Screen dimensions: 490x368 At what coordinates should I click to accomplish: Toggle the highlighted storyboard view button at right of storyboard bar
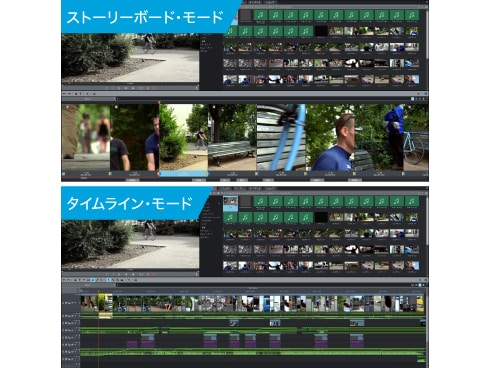(x=413, y=99)
